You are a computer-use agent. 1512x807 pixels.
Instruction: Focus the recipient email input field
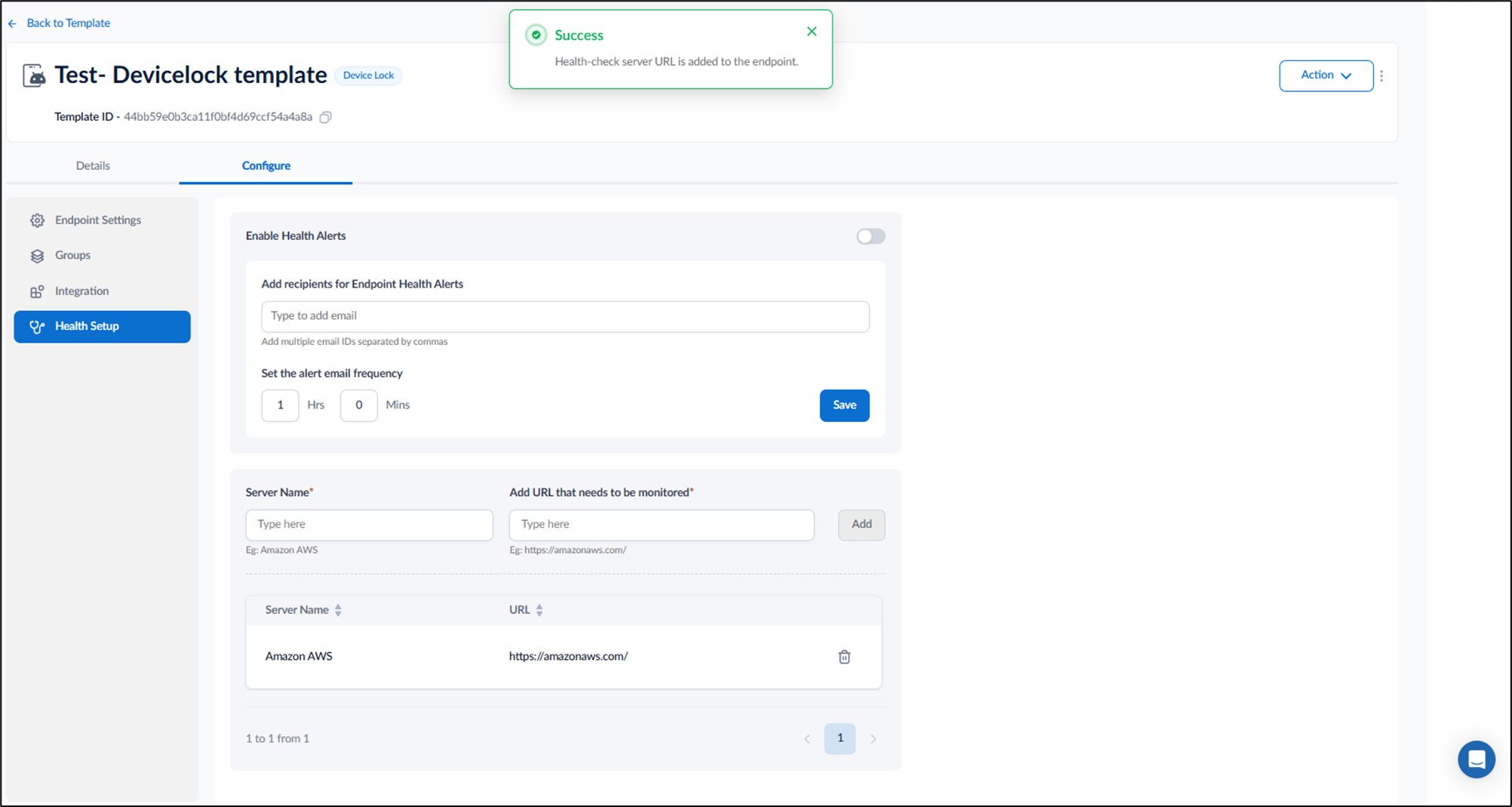pos(565,316)
